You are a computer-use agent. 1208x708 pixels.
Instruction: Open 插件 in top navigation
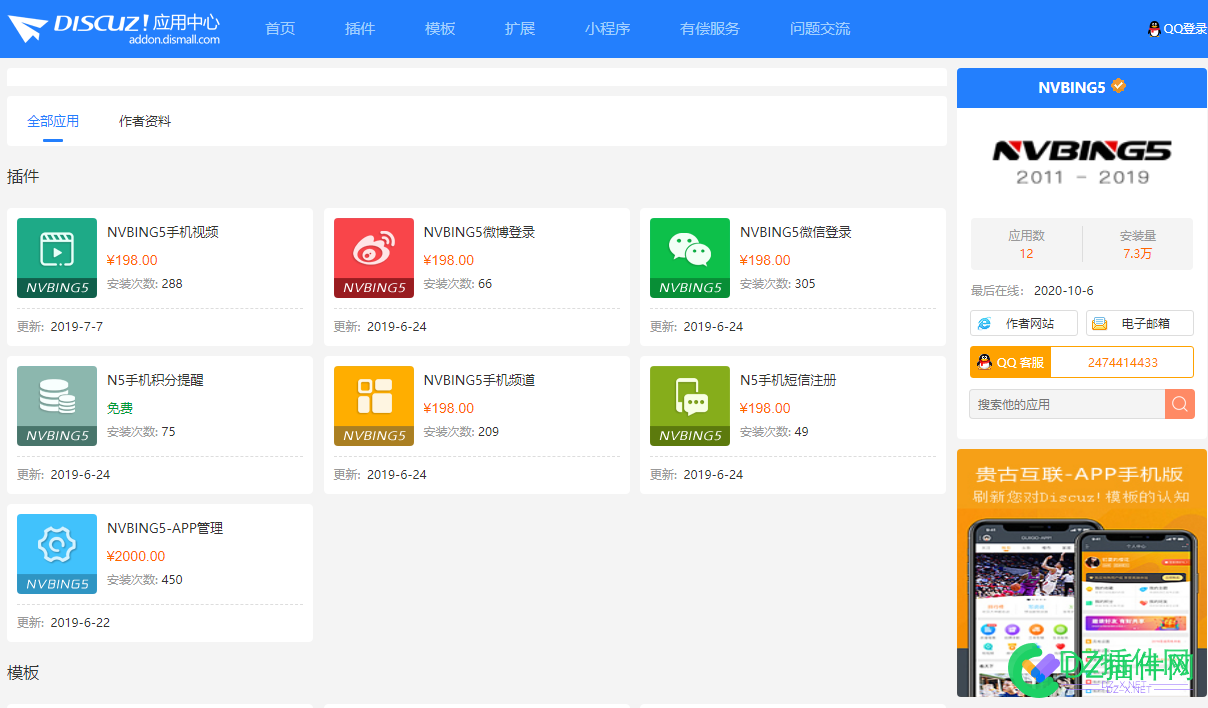point(360,29)
